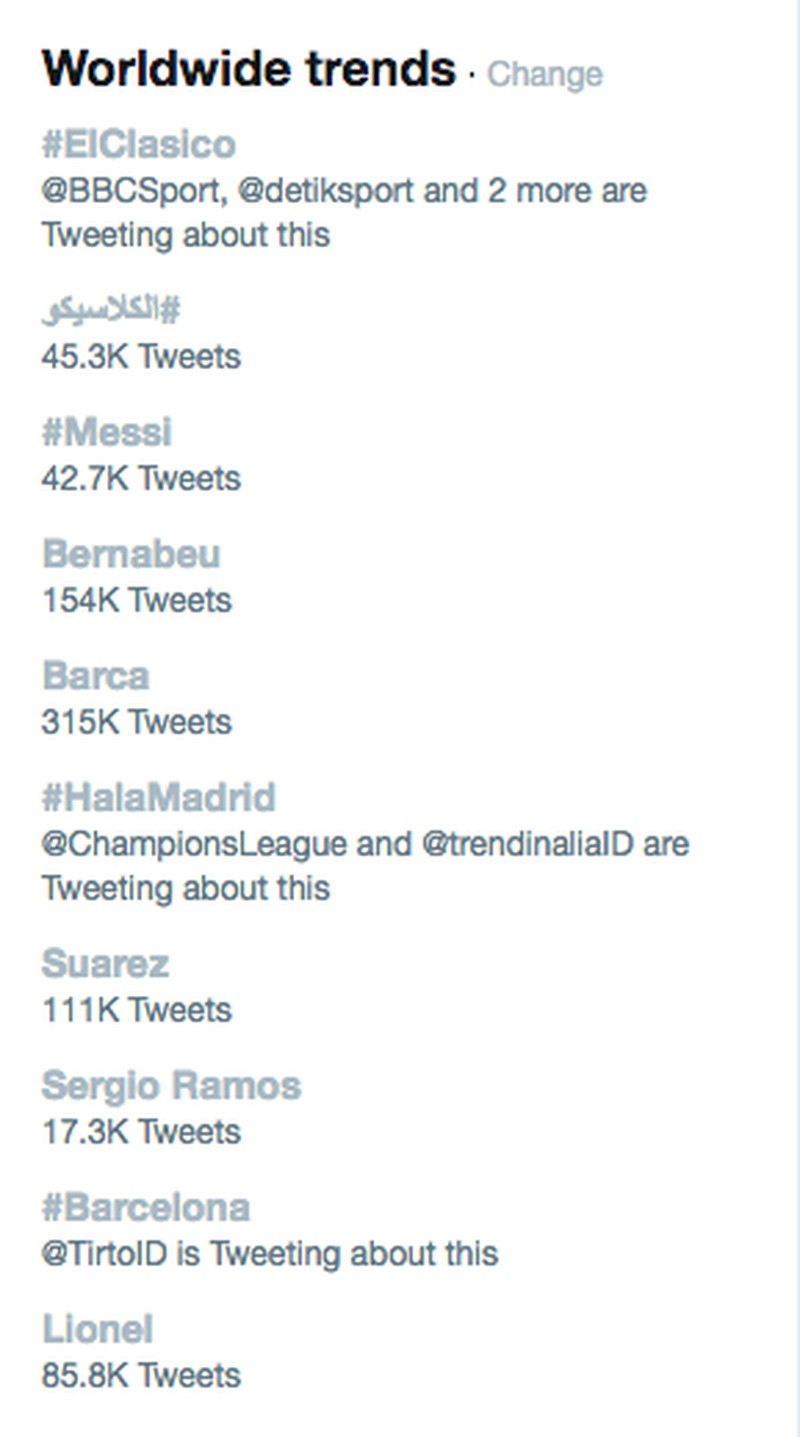Click the 85.8K Tweets count under Lionel
The height and width of the screenshot is (1437, 800).
(x=141, y=1376)
